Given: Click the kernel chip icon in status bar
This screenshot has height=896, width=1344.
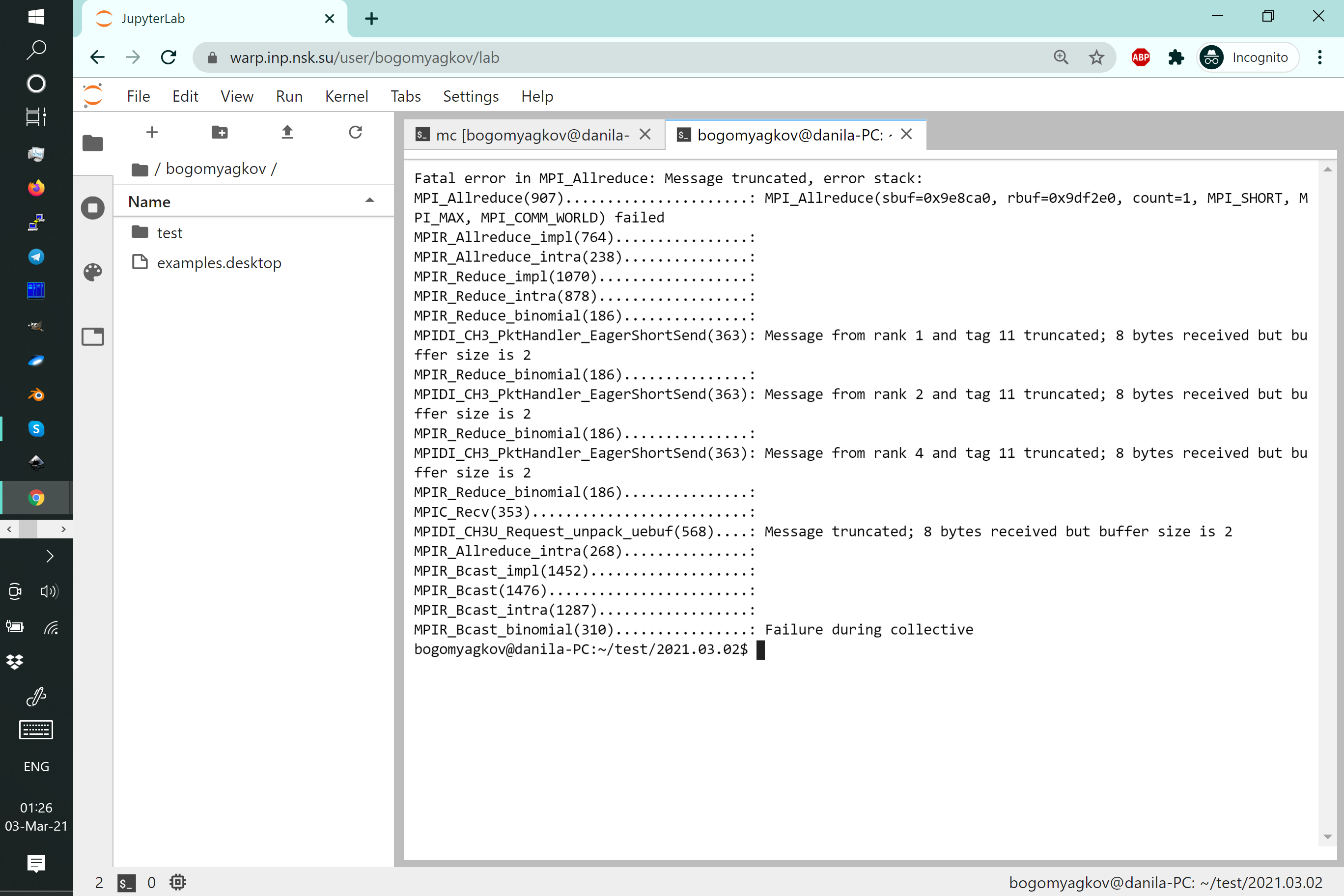Looking at the screenshot, I should click(178, 882).
